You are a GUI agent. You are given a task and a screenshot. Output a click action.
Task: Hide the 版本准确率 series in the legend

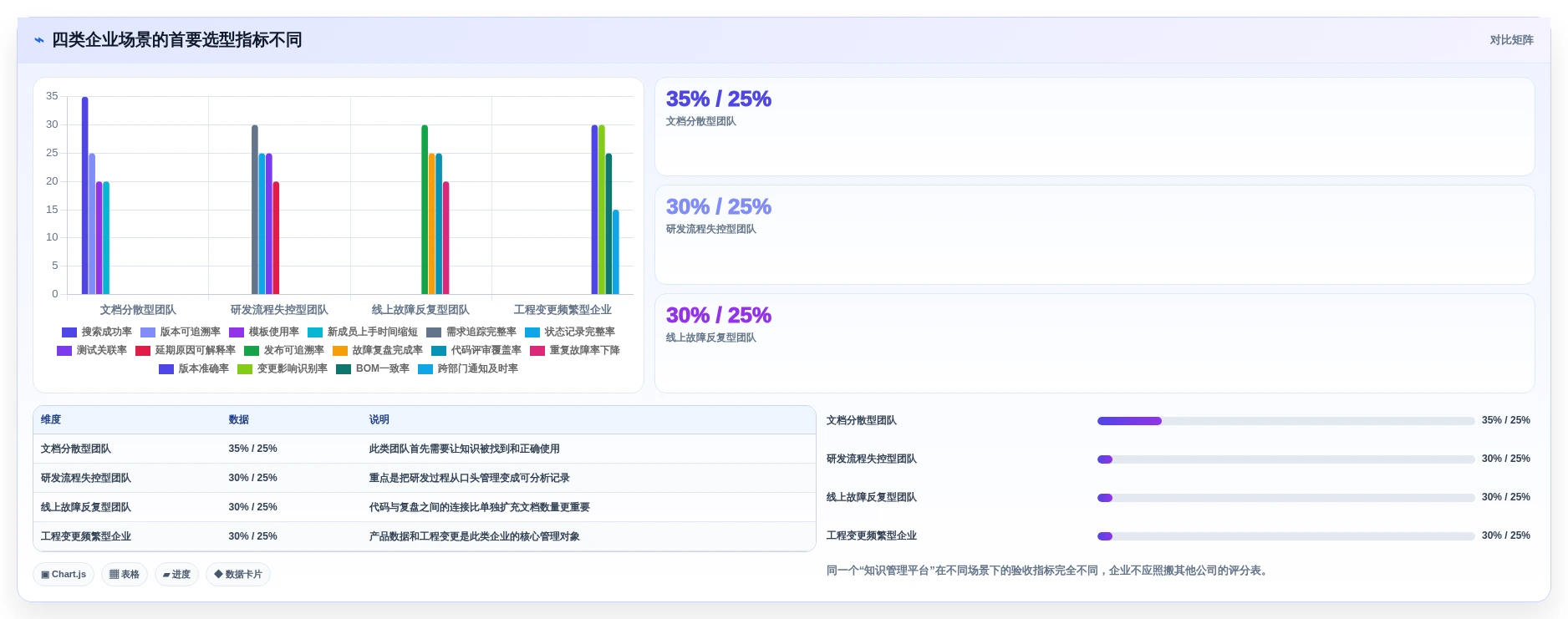(194, 368)
